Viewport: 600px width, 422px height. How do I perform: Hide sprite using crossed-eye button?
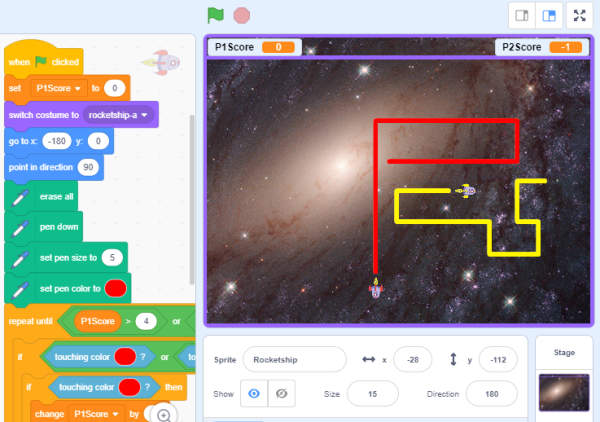pyautogui.click(x=281, y=394)
